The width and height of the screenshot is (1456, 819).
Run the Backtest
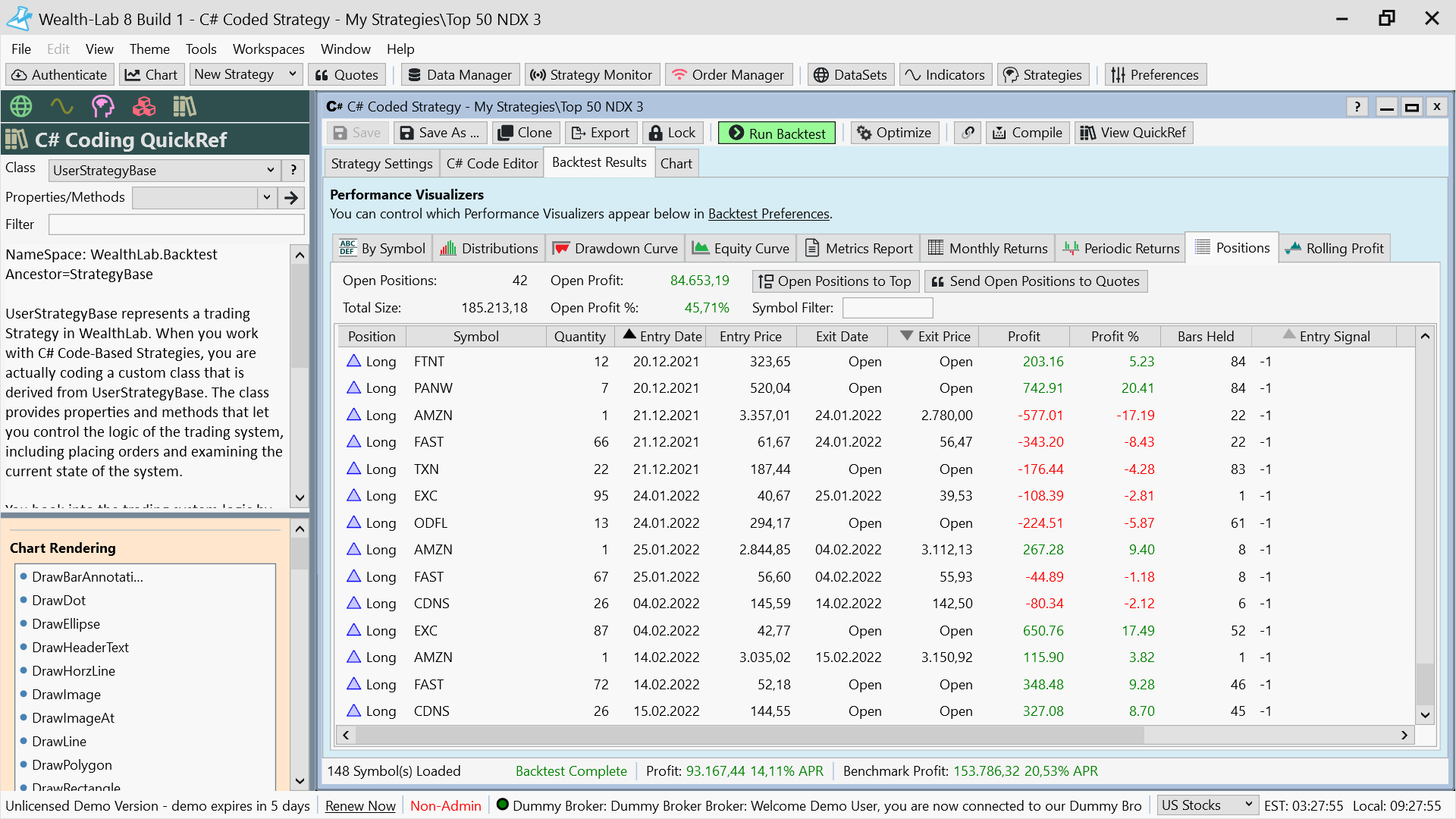(x=777, y=133)
